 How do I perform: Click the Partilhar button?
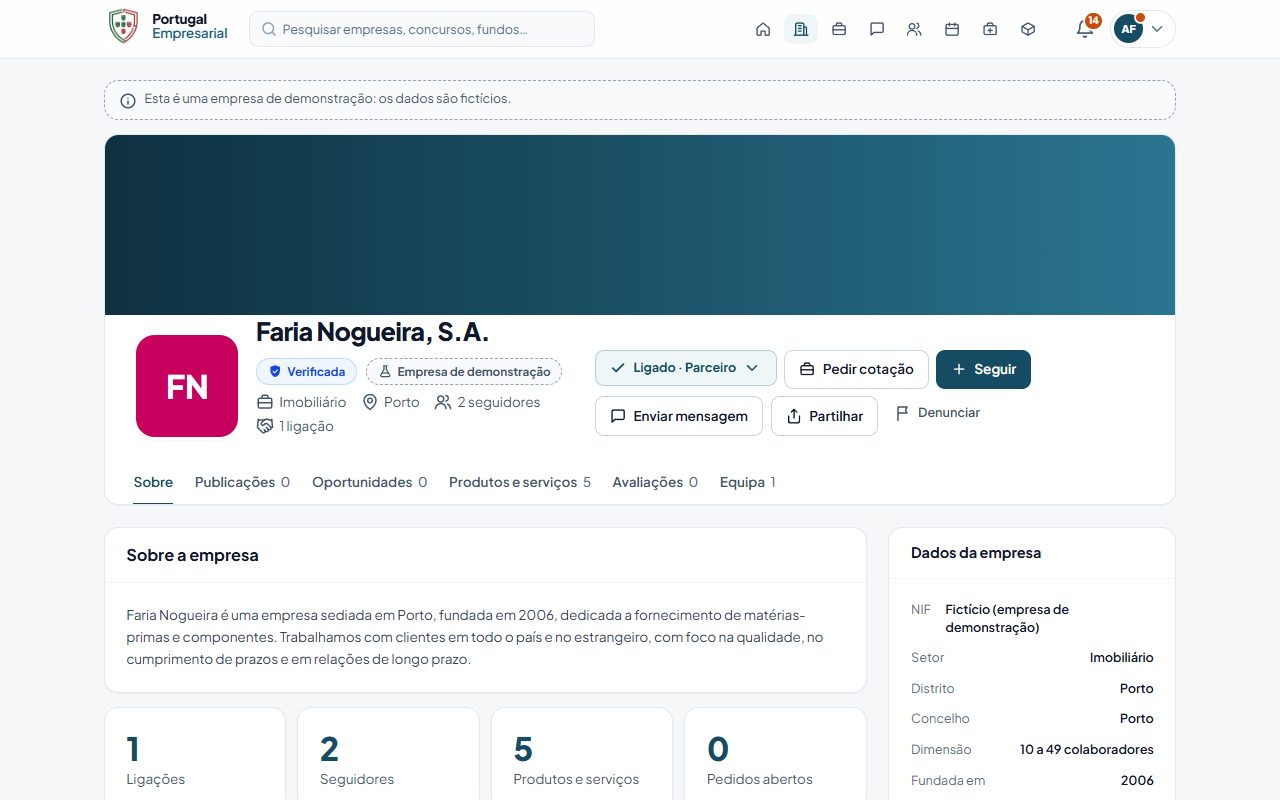[824, 416]
